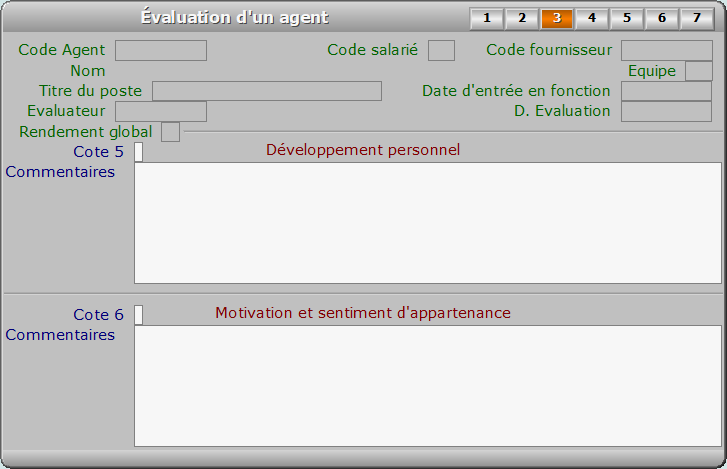Click the Rendement global label
The image size is (727, 469).
click(x=86, y=132)
